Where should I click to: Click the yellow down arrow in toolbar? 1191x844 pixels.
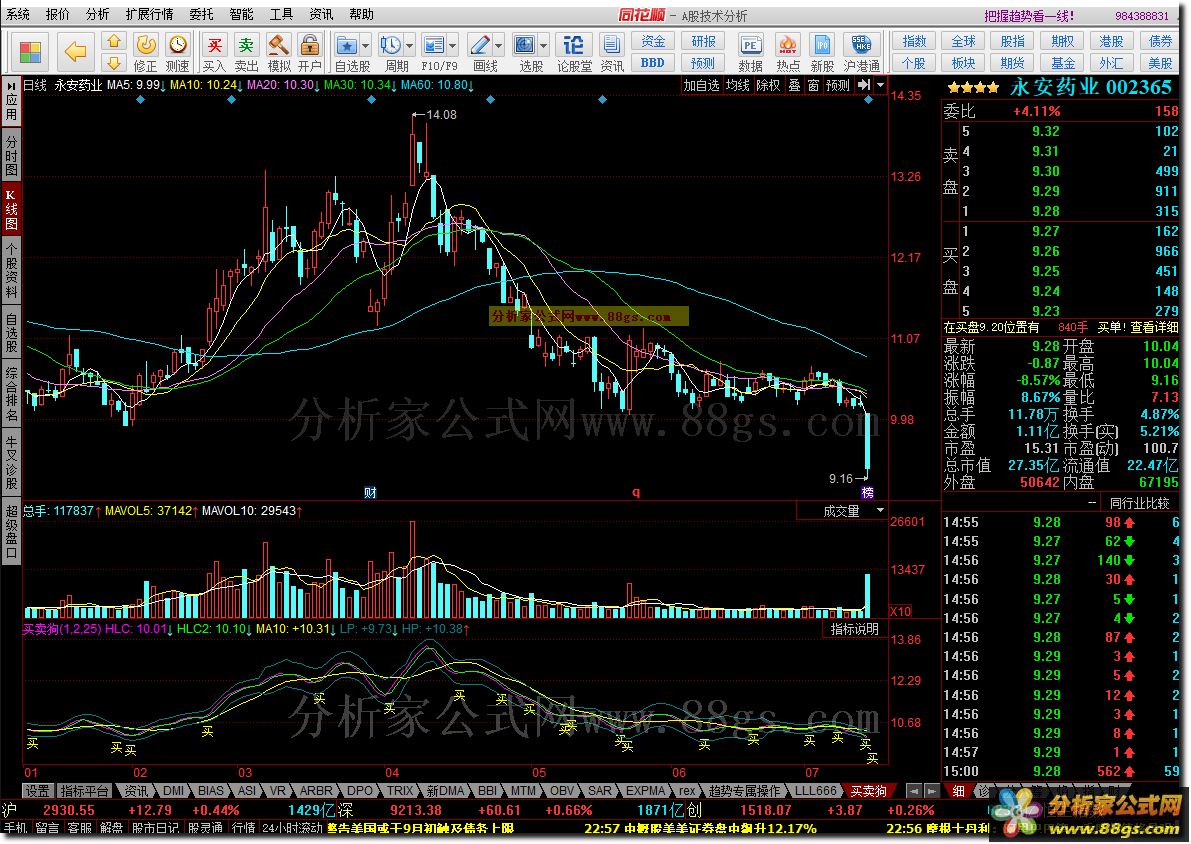pyautogui.click(x=113, y=62)
